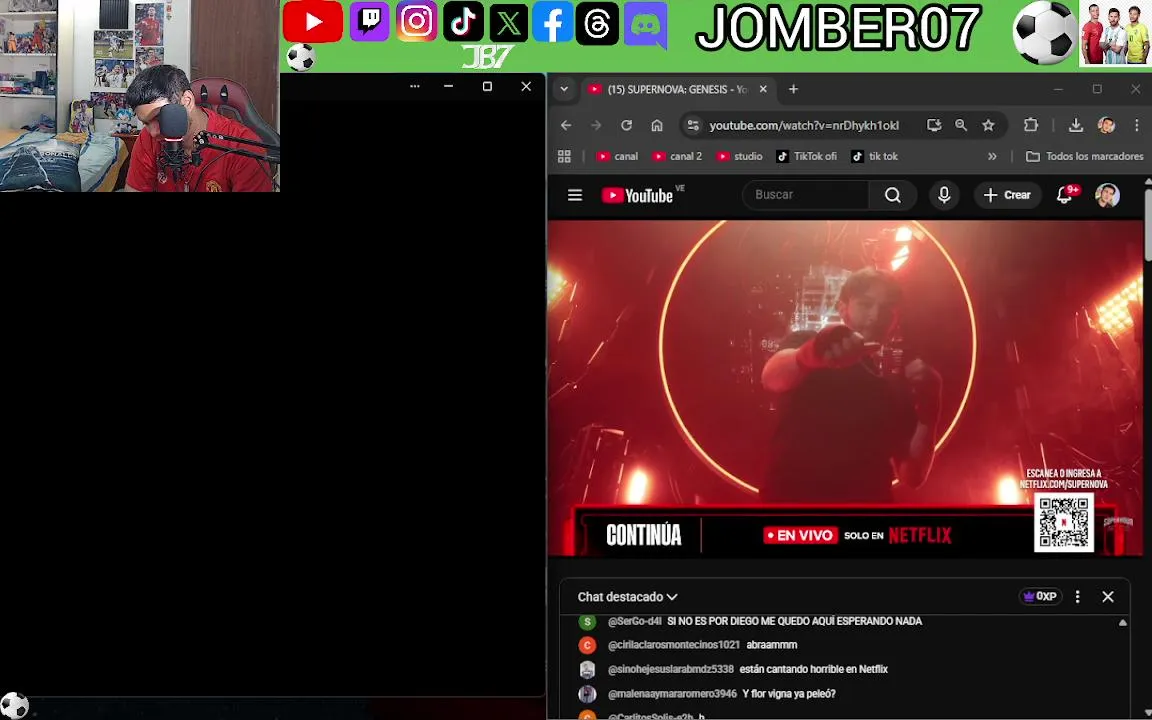1152x720 pixels.
Task: Open Chrome downloads
Action: 1076,126
